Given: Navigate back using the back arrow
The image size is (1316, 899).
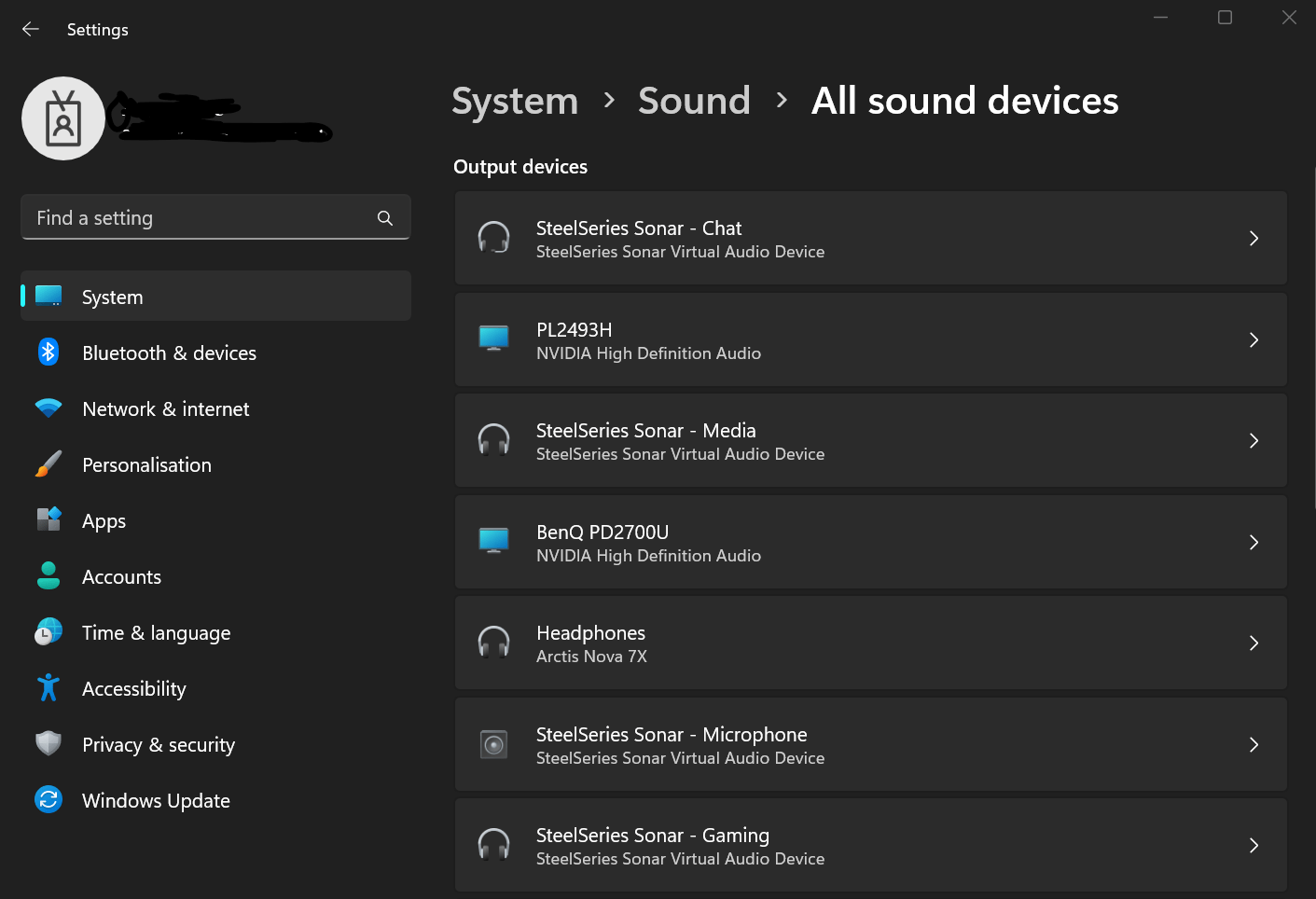Looking at the screenshot, I should point(31,29).
